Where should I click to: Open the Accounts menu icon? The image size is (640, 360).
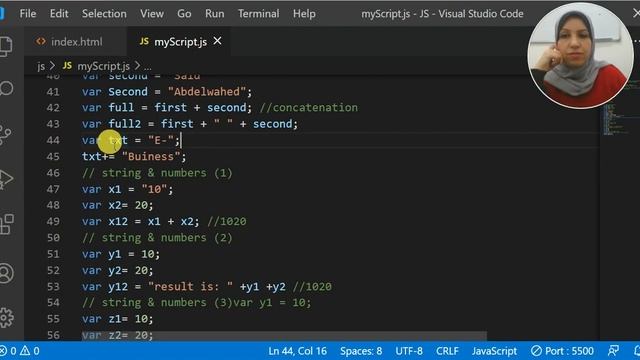tap(6, 273)
